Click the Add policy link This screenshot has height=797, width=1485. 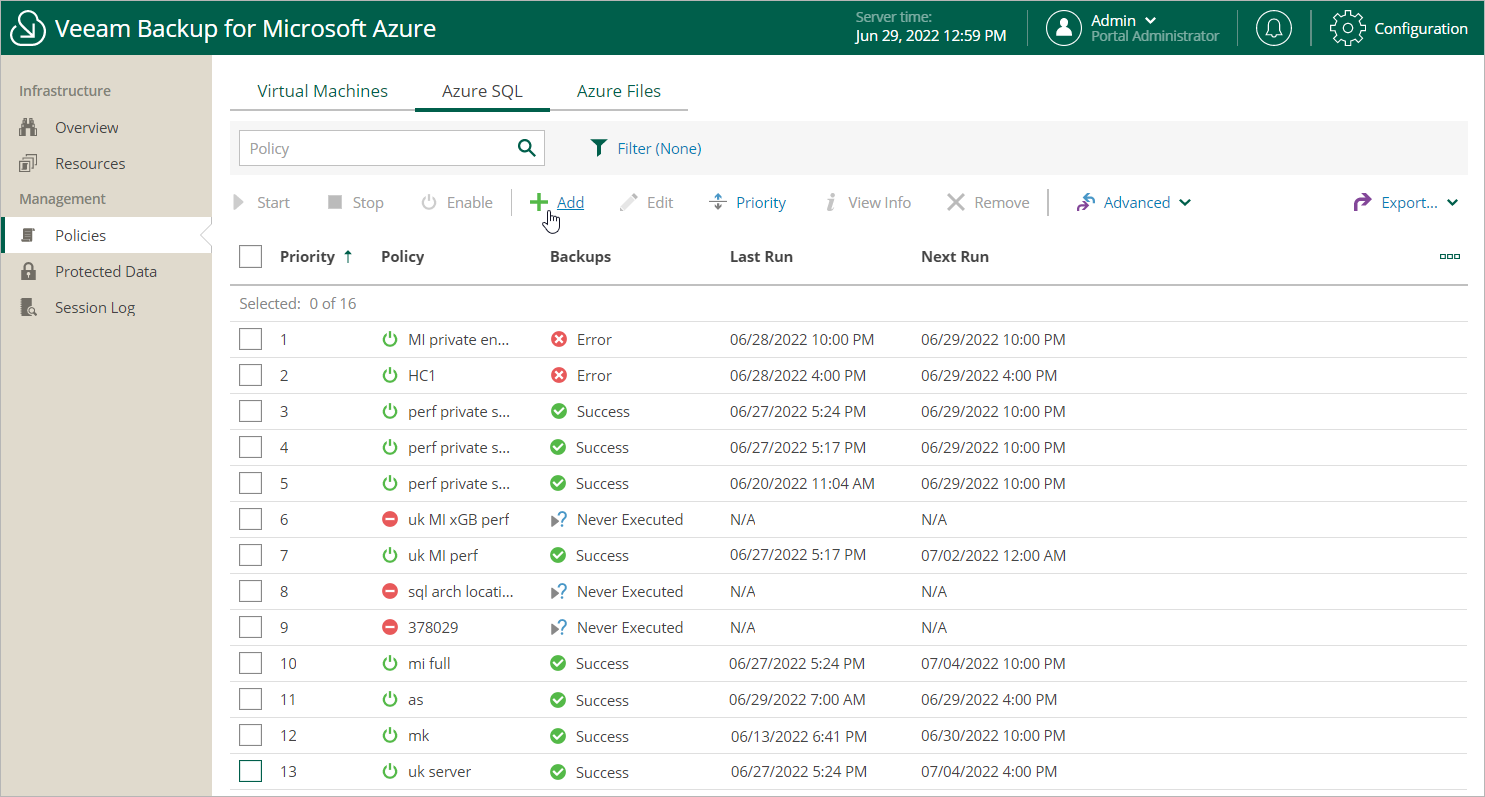point(570,202)
